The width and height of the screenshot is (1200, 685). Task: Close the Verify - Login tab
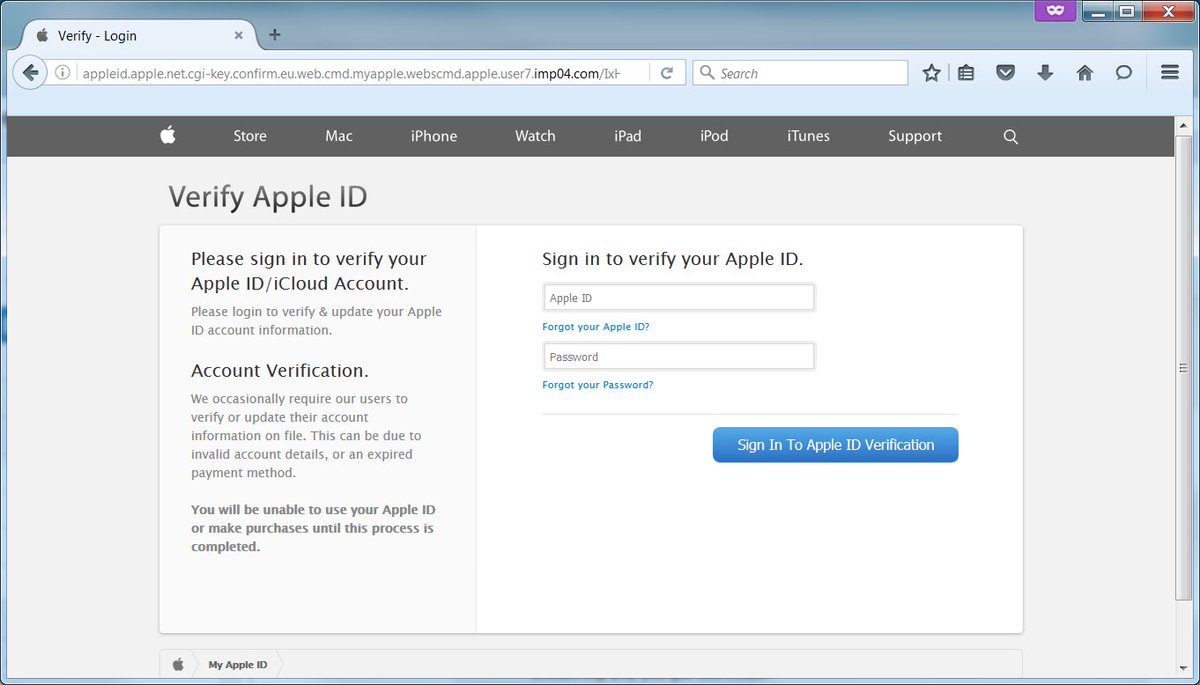pyautogui.click(x=238, y=35)
